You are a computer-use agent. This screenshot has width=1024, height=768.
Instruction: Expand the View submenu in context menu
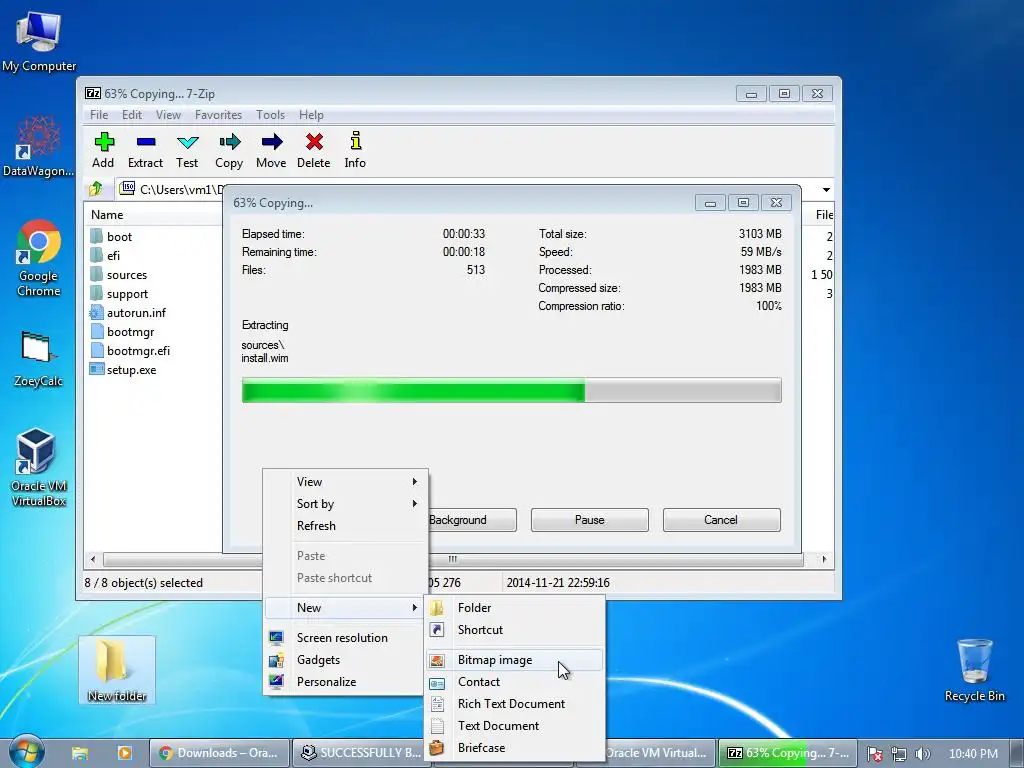[x=346, y=481]
